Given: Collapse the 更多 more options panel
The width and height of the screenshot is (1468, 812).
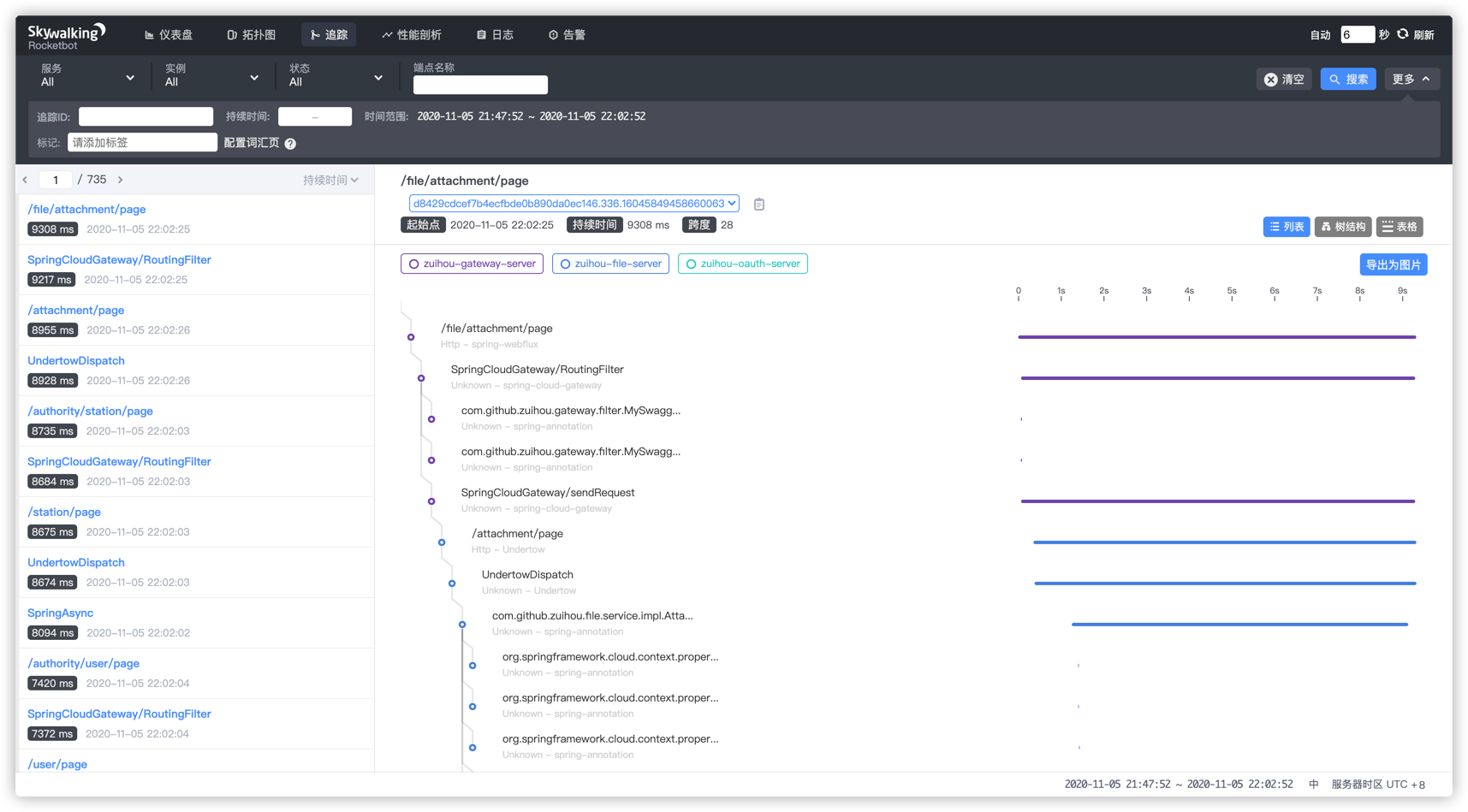Looking at the screenshot, I should click(x=1411, y=80).
